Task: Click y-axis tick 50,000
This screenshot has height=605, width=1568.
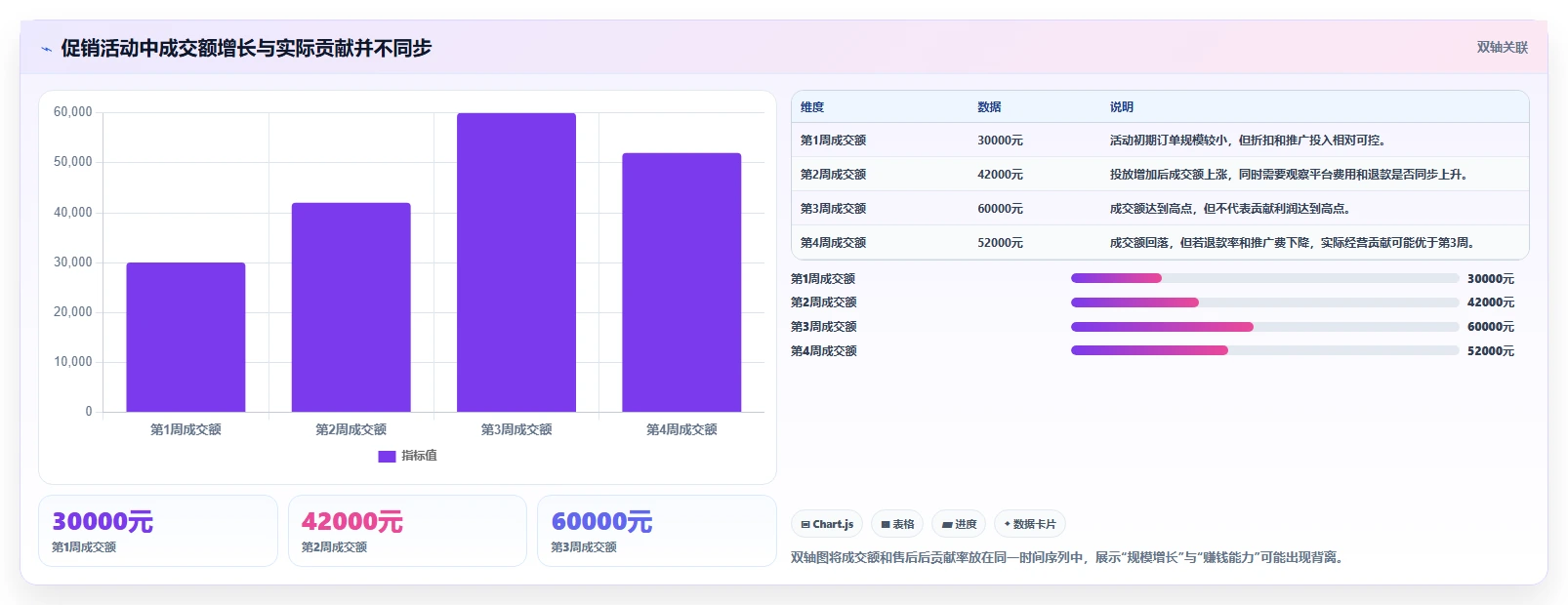Action: (72, 162)
